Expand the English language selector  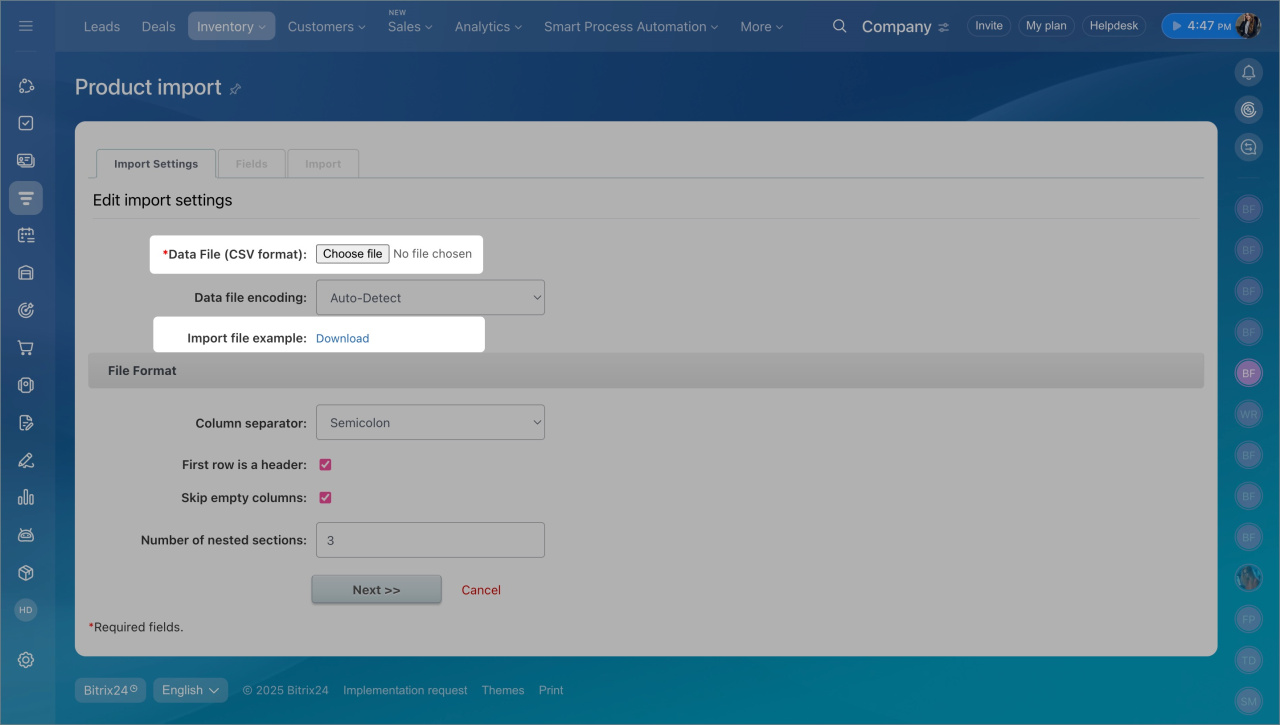[190, 690]
